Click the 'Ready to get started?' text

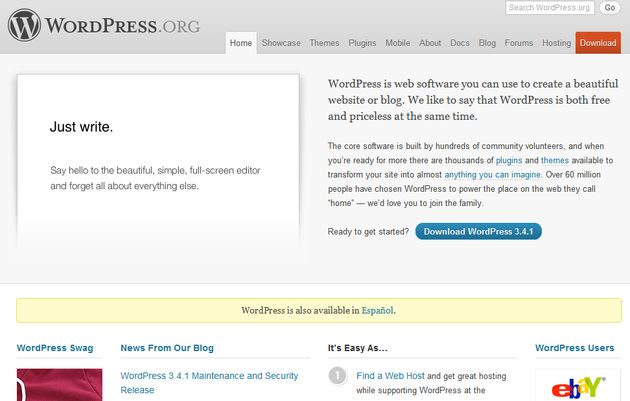point(368,232)
